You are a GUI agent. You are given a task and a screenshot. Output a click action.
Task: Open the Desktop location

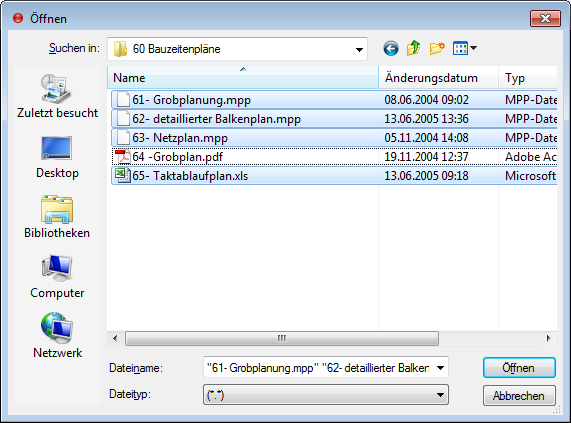pyautogui.click(x=57, y=157)
